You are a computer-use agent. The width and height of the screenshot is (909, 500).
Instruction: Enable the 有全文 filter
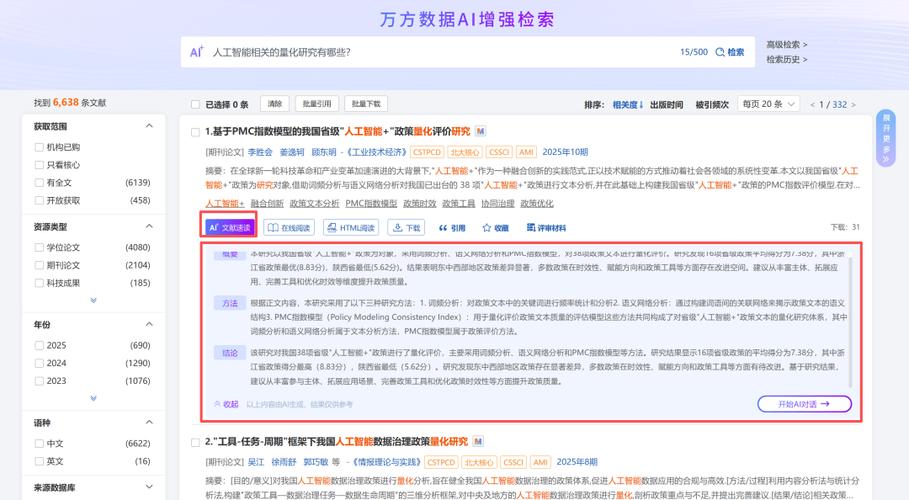point(39,183)
